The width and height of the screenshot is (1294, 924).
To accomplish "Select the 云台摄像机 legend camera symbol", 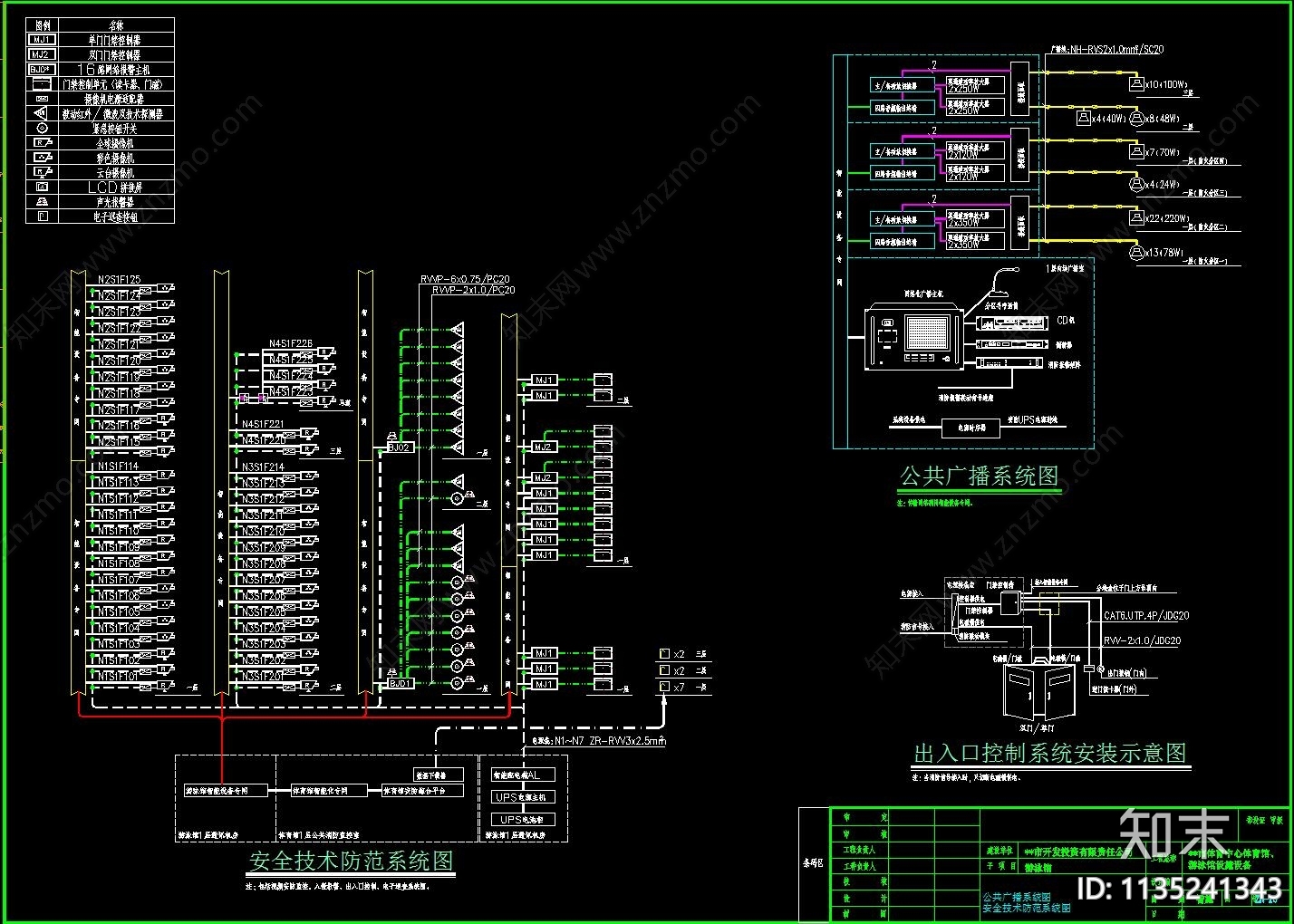I will point(43,172).
